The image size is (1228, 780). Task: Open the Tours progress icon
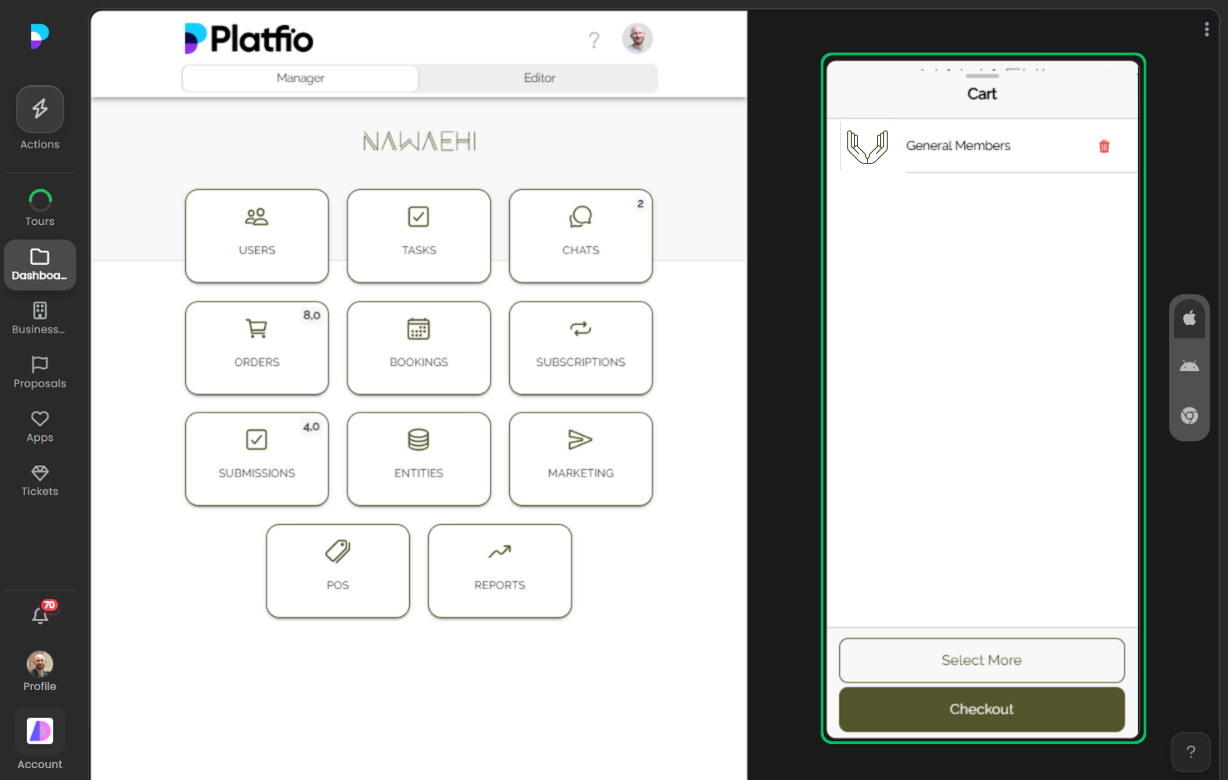tap(40, 201)
